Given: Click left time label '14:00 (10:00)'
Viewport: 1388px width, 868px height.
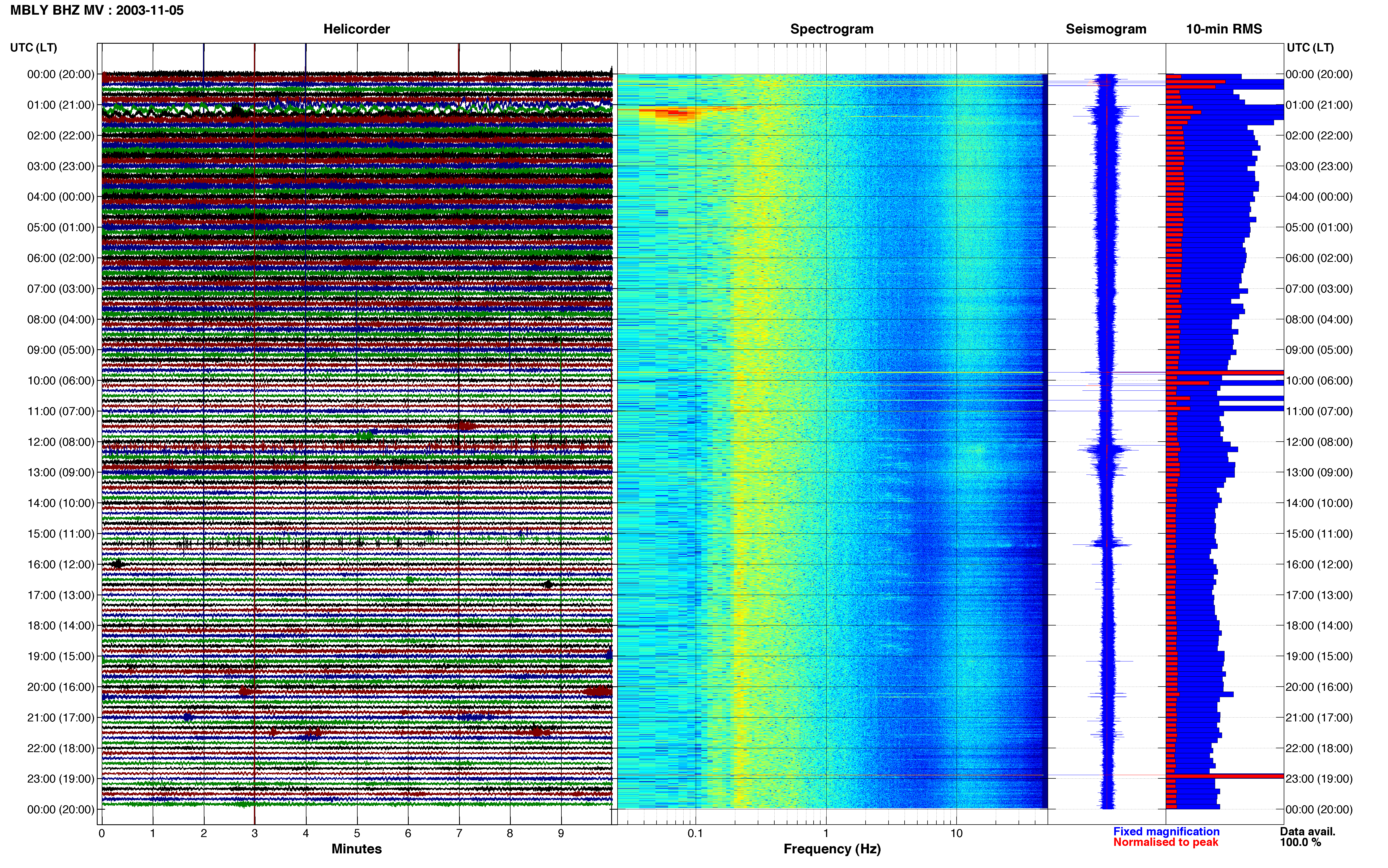Looking at the screenshot, I should pos(61,503).
